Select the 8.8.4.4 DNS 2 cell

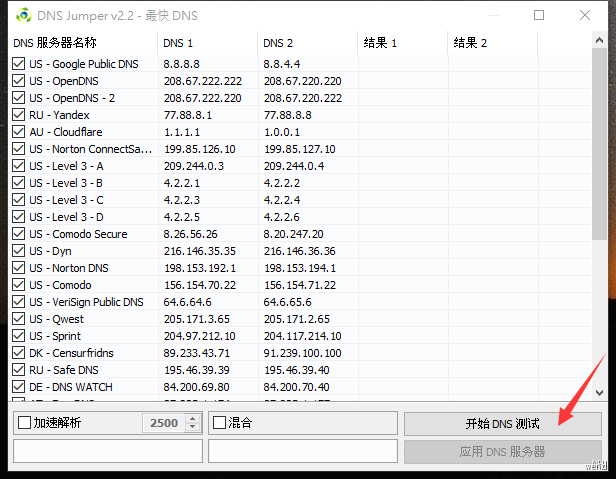click(x=282, y=64)
